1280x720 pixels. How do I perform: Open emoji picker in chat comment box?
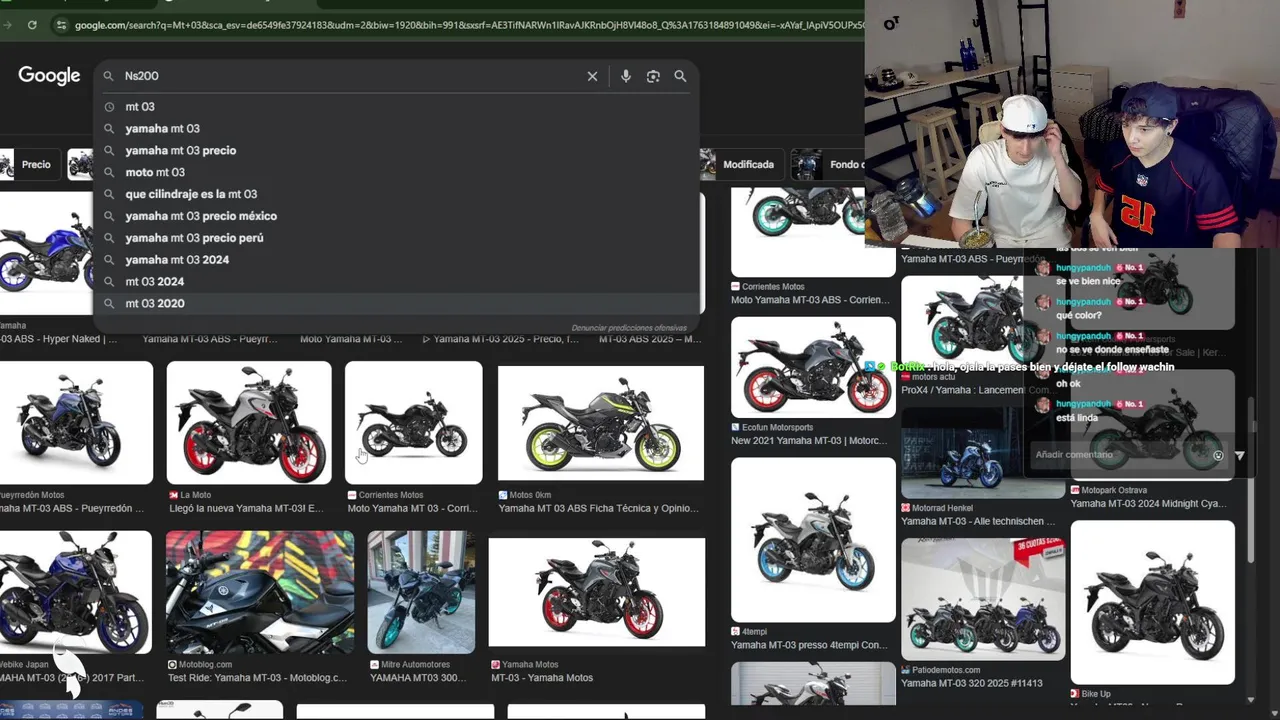click(x=1218, y=455)
